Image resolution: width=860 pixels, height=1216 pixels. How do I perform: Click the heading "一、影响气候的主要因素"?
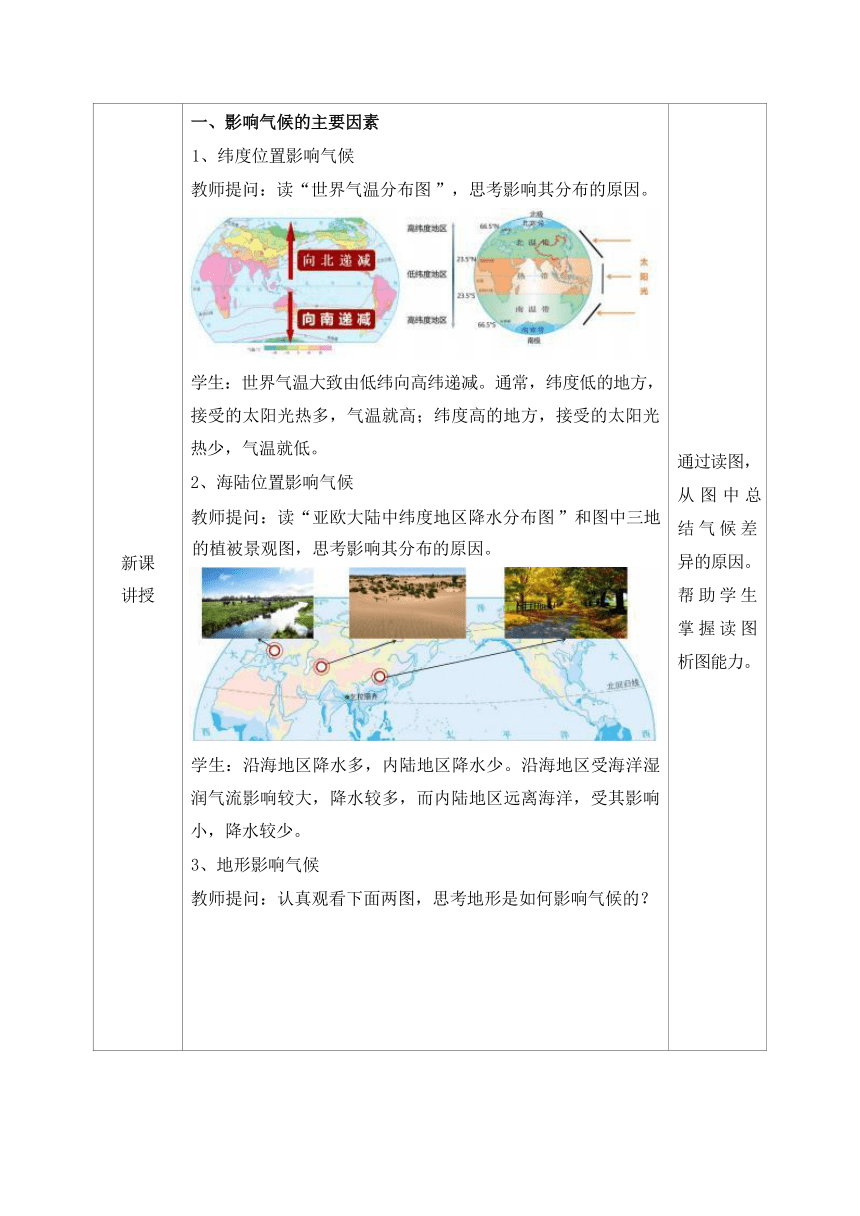285,123
